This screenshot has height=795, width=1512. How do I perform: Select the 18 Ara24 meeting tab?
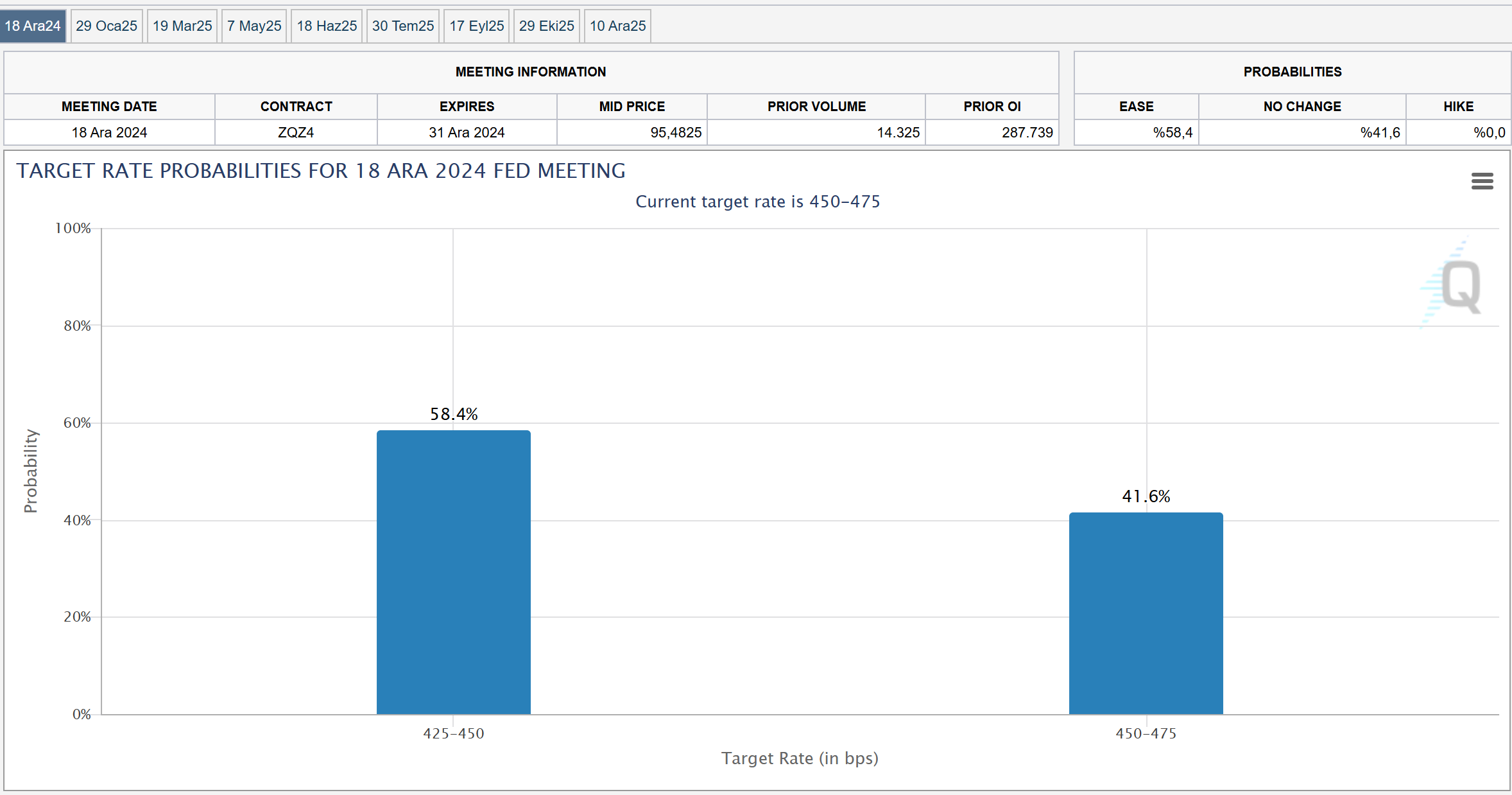[33, 26]
